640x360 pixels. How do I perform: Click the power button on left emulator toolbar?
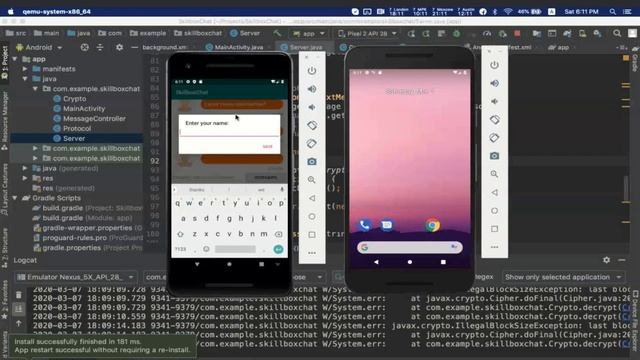click(312, 71)
